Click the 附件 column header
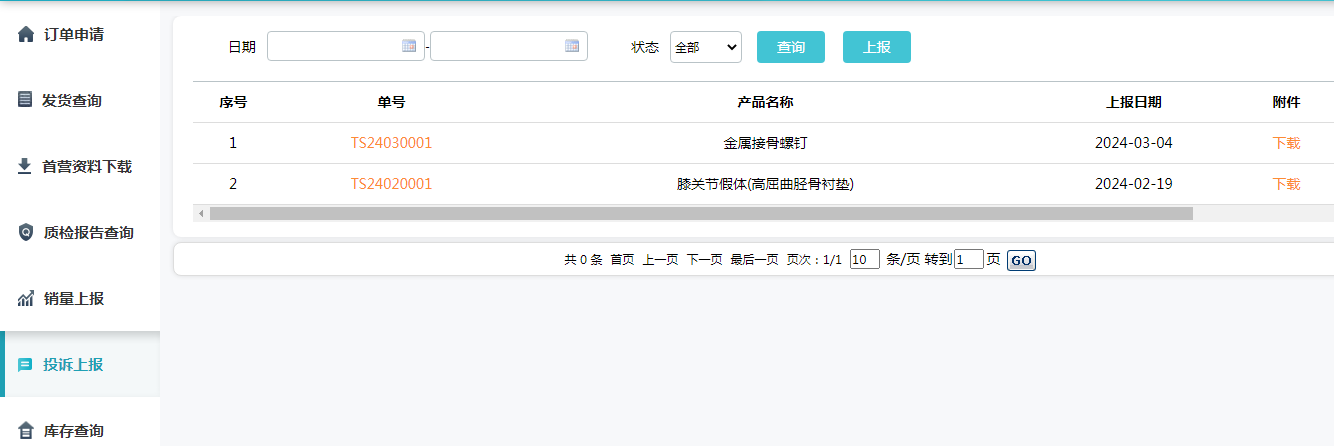Screen dimensions: 1334x446 pyautogui.click(x=1286, y=102)
